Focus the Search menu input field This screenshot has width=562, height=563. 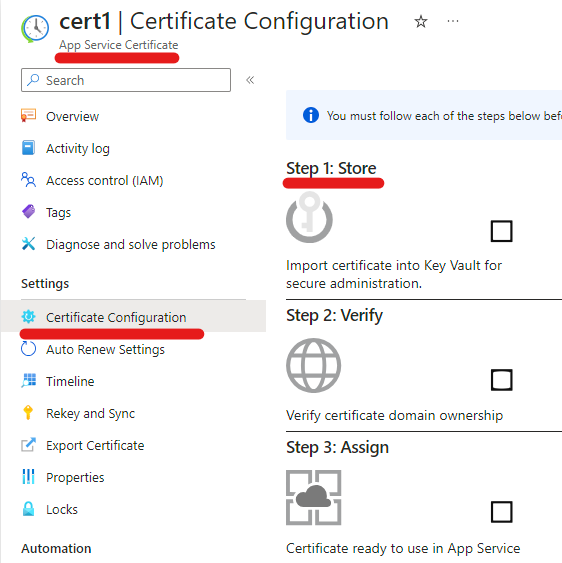126,80
